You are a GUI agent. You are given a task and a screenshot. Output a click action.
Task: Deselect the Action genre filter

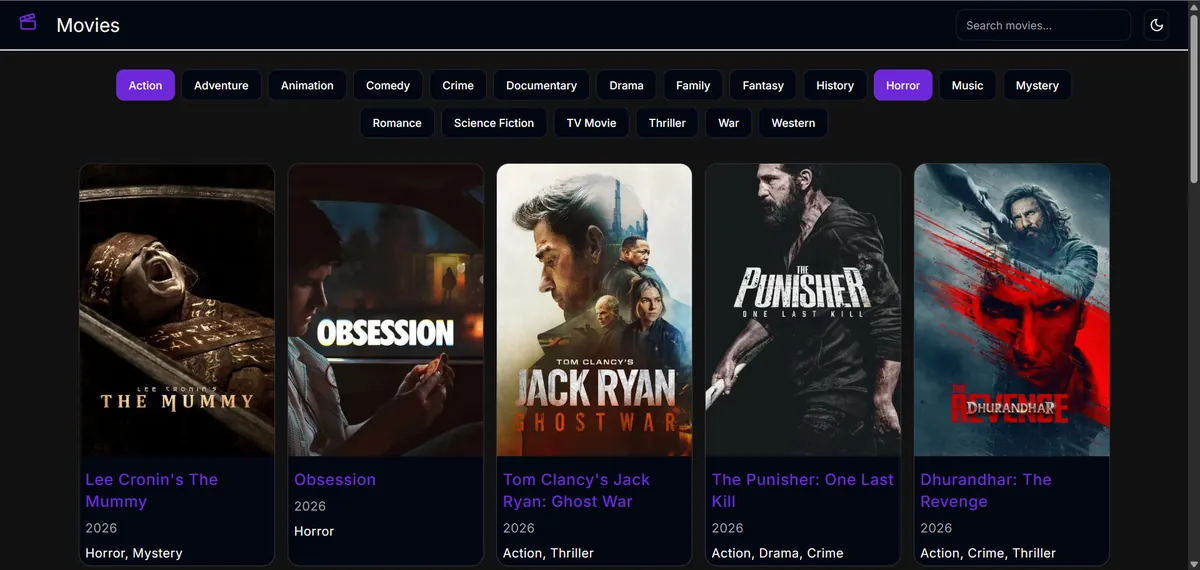click(x=145, y=85)
